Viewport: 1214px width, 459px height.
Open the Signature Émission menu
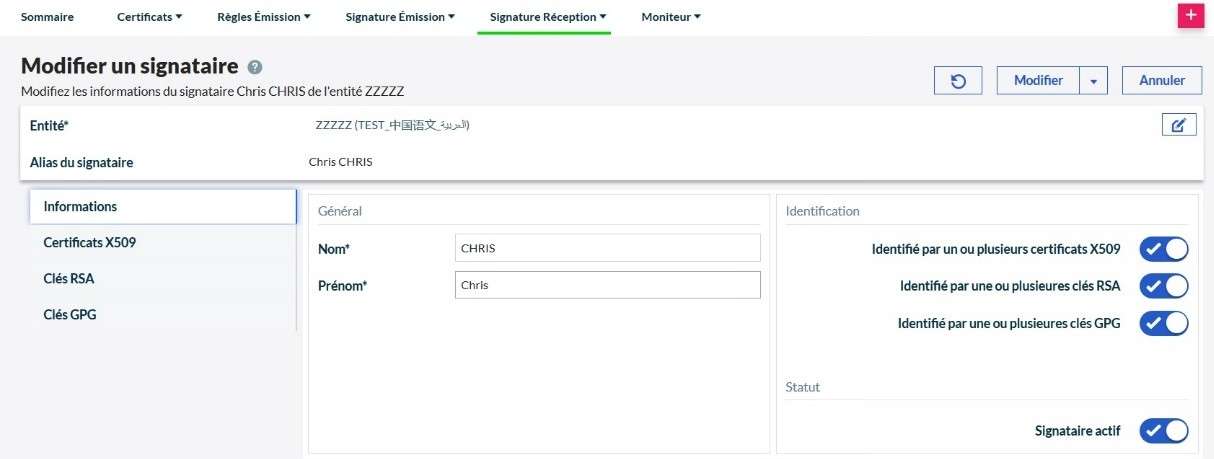tap(400, 17)
